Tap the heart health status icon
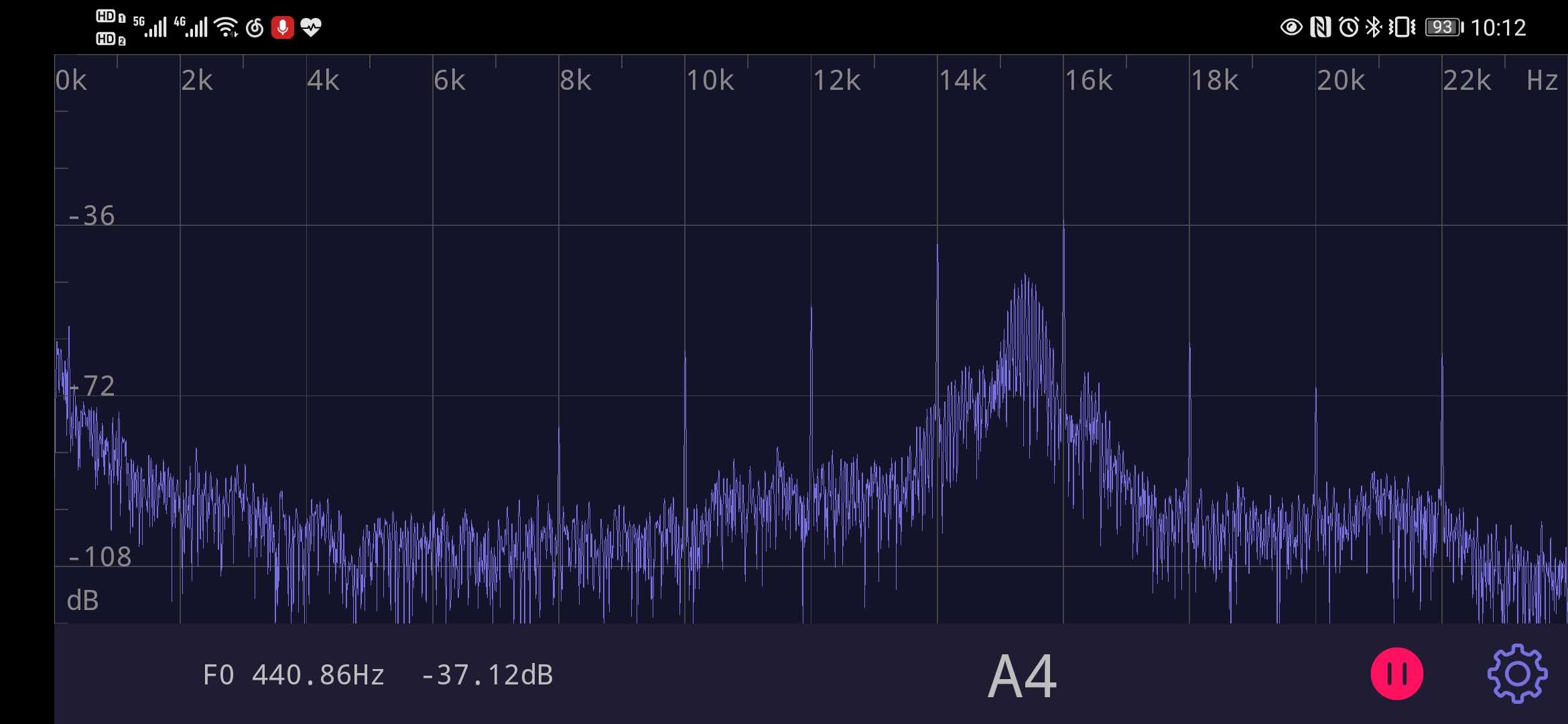Image resolution: width=1568 pixels, height=724 pixels. coord(311,27)
